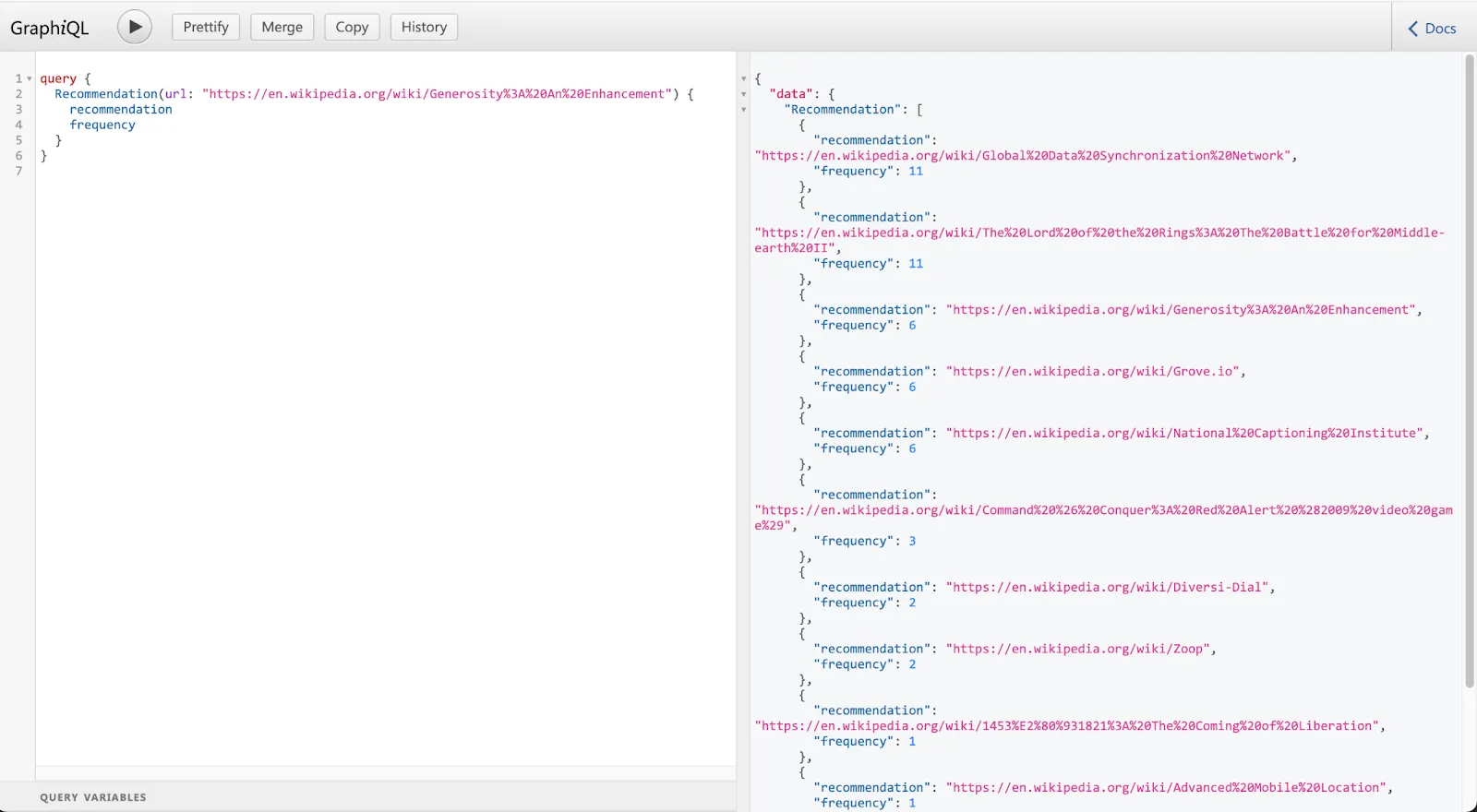Click the Command & Conquer Red Alert URL
Screen dimensions: 1477x812
(x=1103, y=518)
